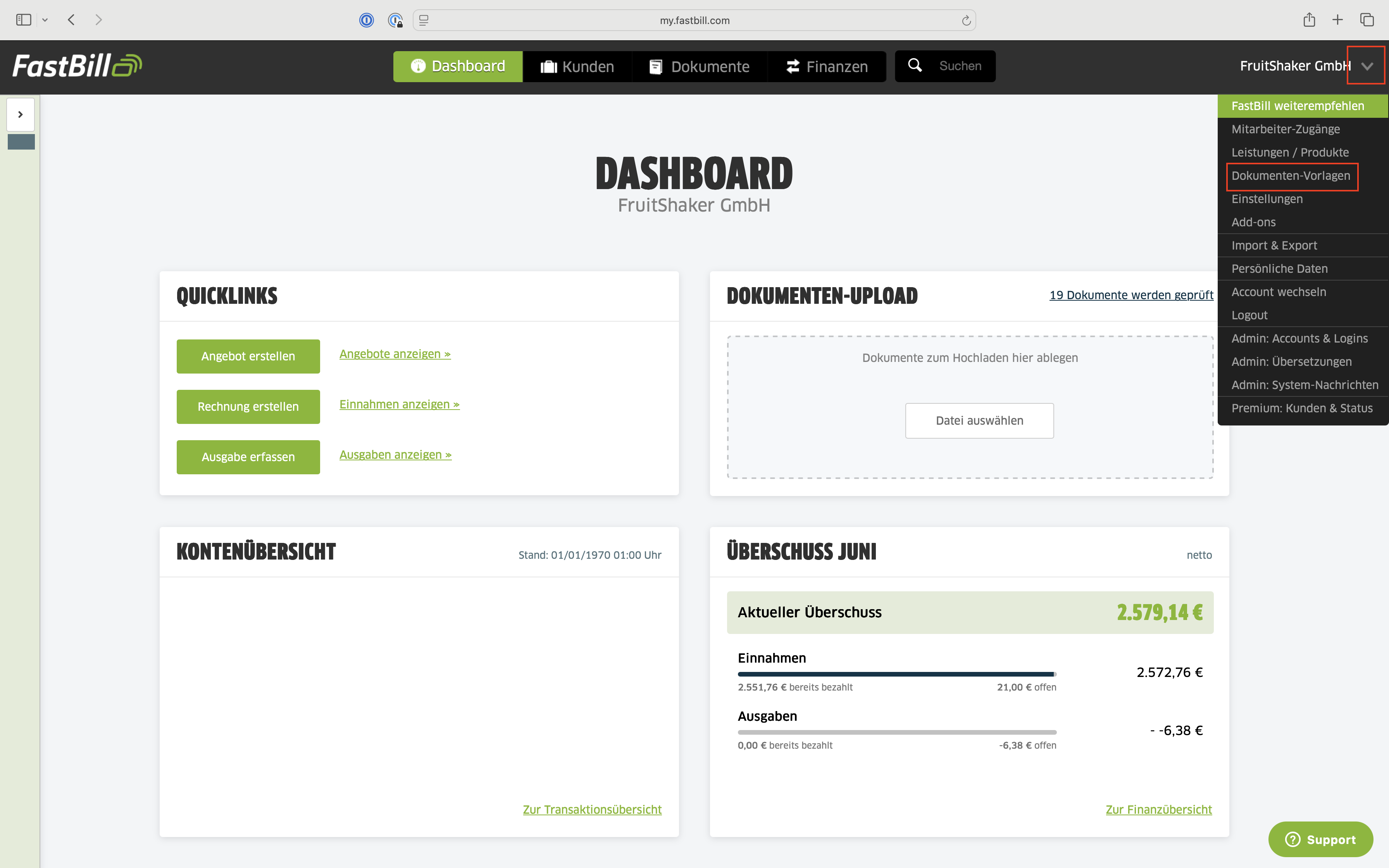Click Datei auswählen upload button

pyautogui.click(x=979, y=421)
